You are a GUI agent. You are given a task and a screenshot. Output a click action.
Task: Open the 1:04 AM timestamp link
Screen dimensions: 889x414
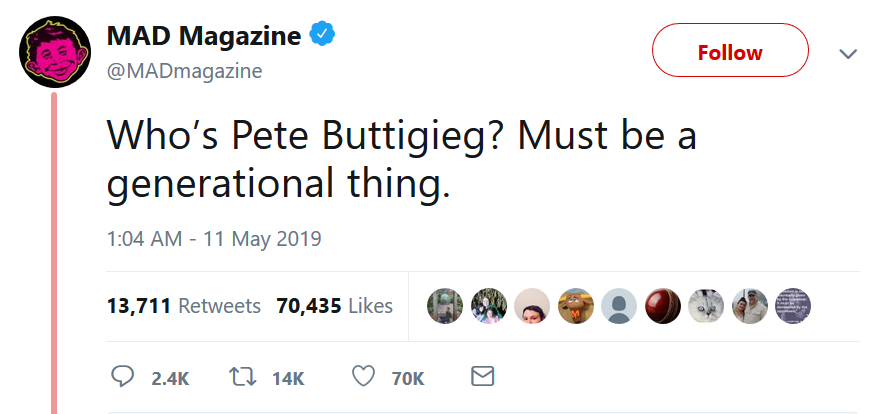point(213,239)
